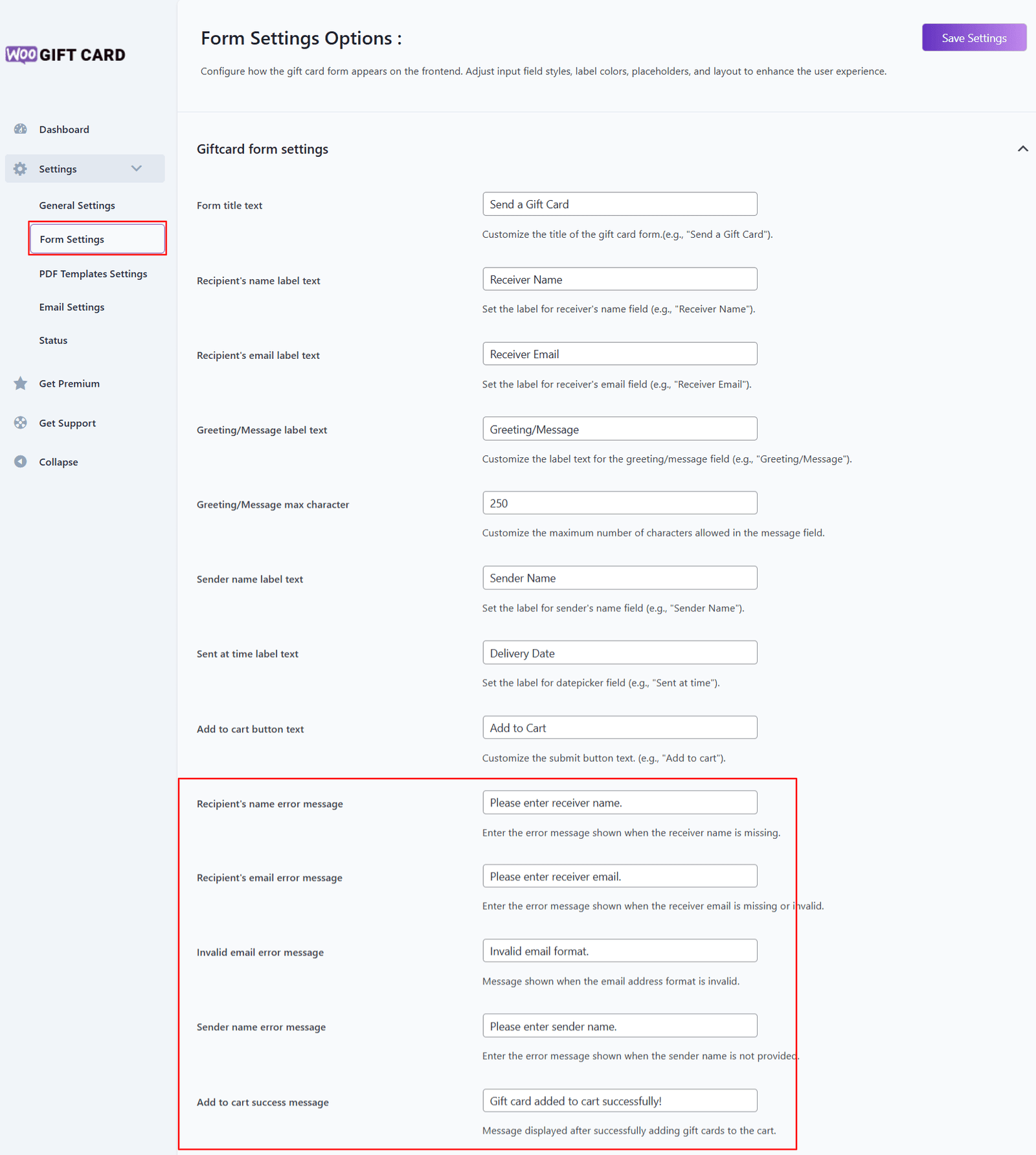The height and width of the screenshot is (1155, 1036).
Task: Edit the Sent at time label field
Action: click(619, 653)
